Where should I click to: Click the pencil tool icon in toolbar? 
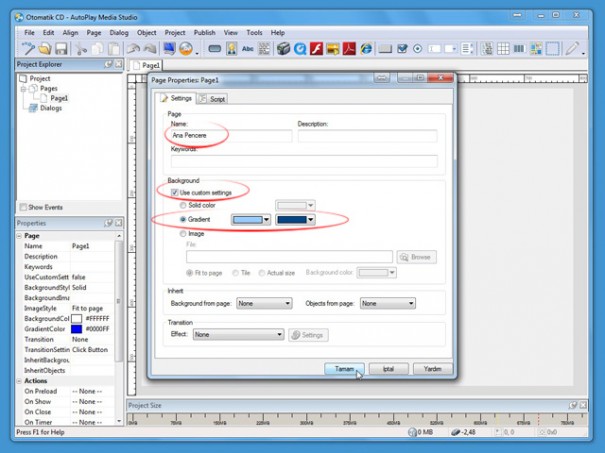point(572,49)
